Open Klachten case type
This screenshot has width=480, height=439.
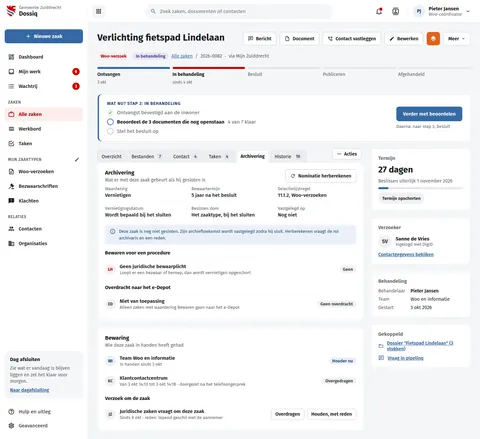(x=44, y=201)
